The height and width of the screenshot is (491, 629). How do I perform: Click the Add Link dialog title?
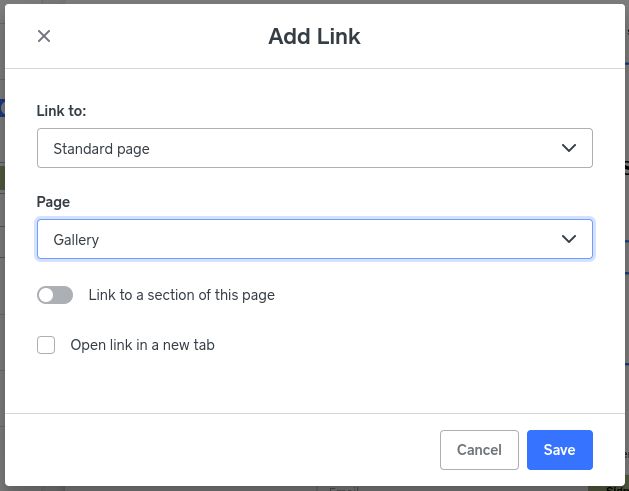pyautogui.click(x=314, y=37)
